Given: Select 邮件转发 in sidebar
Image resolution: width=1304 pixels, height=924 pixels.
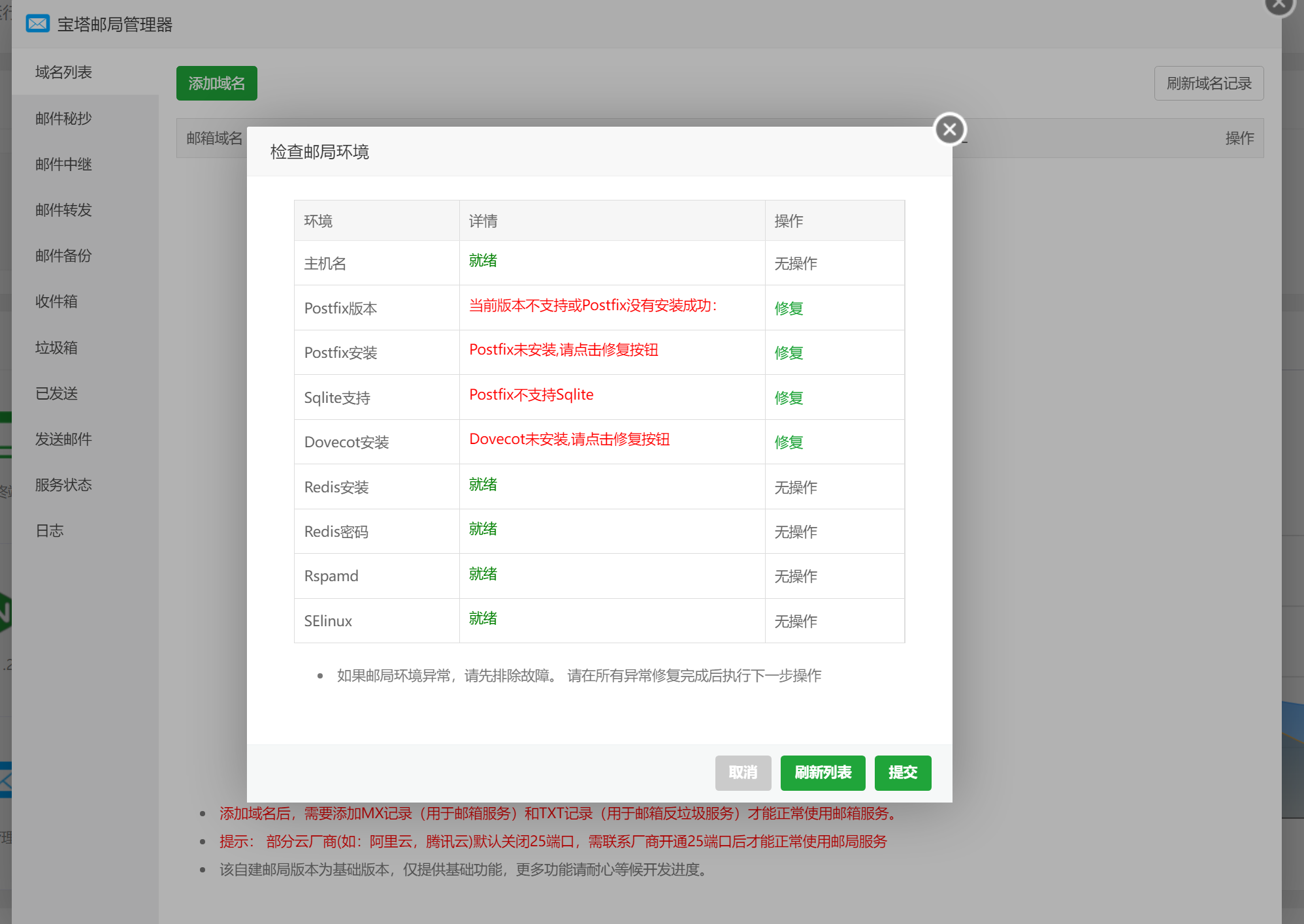Looking at the screenshot, I should [x=63, y=210].
